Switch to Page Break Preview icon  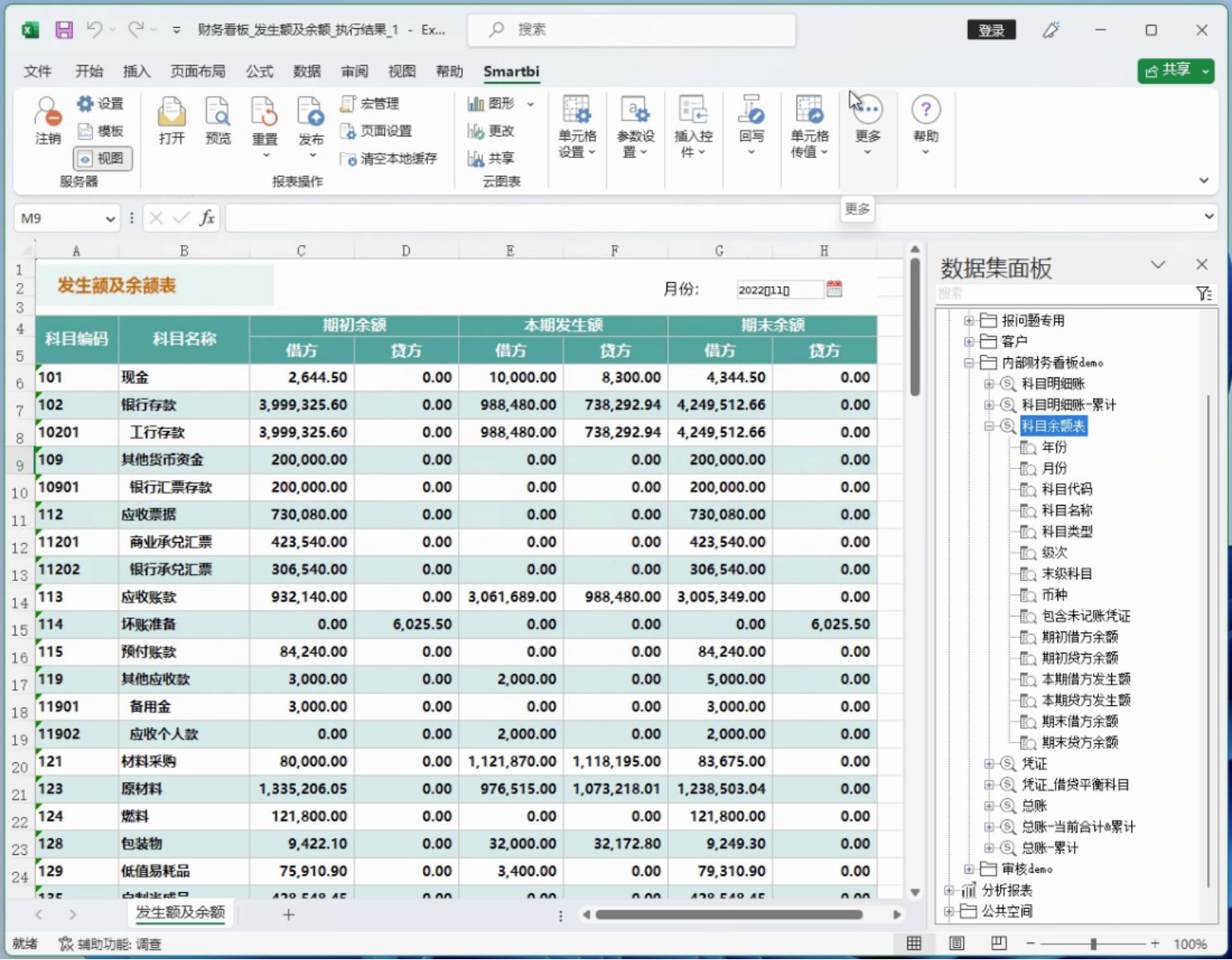pyautogui.click(x=999, y=943)
